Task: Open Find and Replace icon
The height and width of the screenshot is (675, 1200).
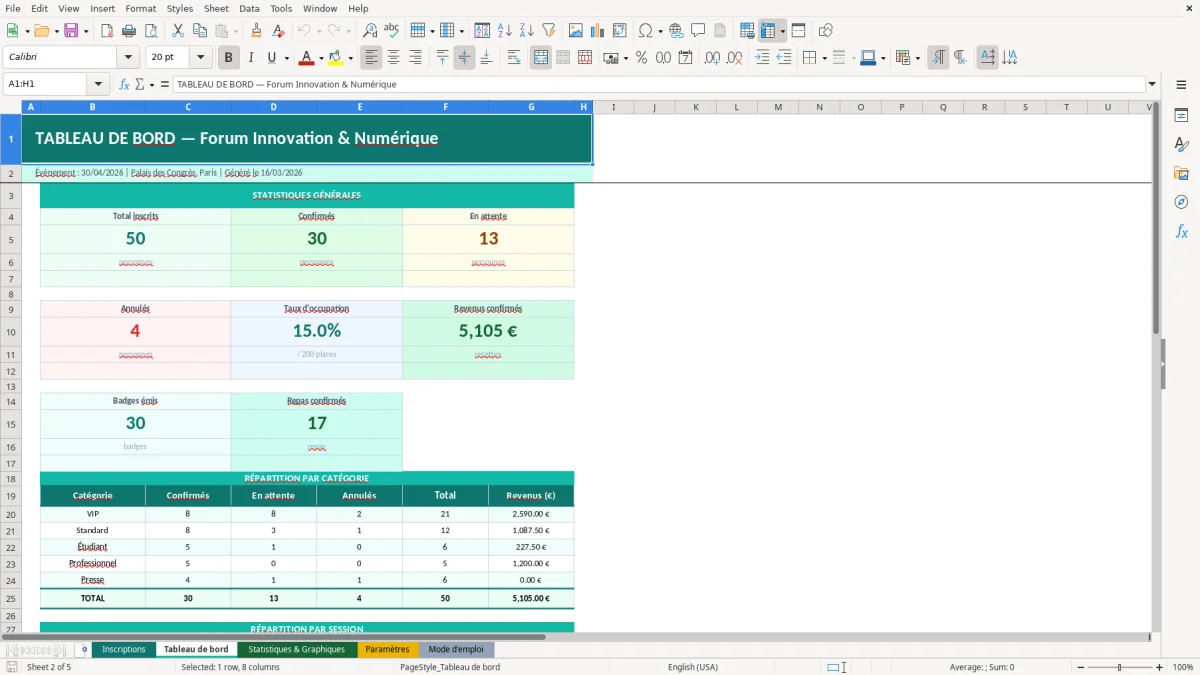Action: click(x=370, y=31)
